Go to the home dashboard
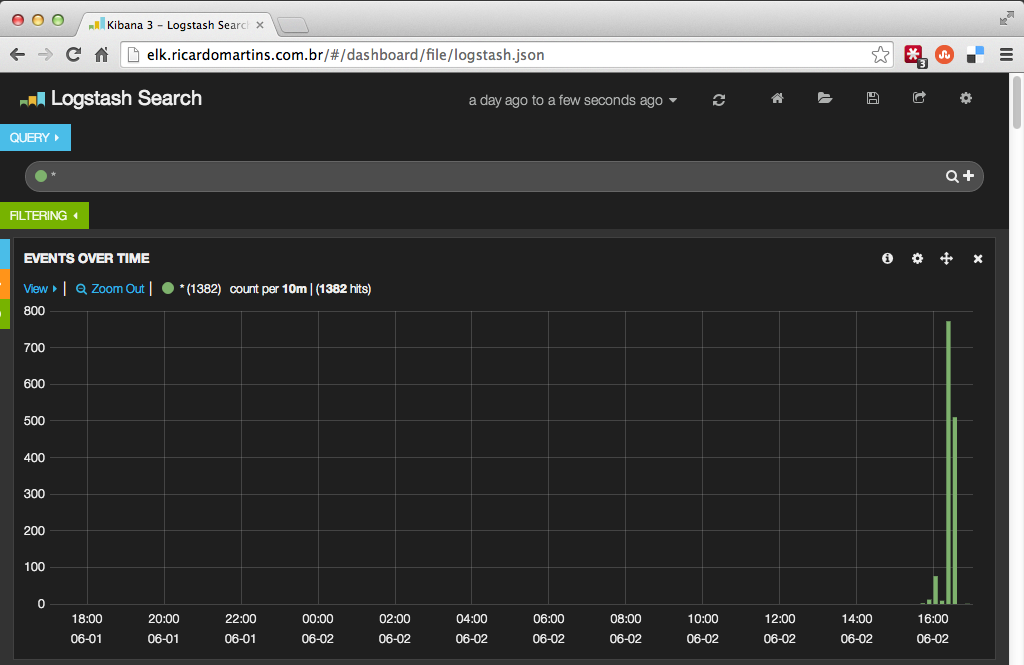 coord(777,99)
